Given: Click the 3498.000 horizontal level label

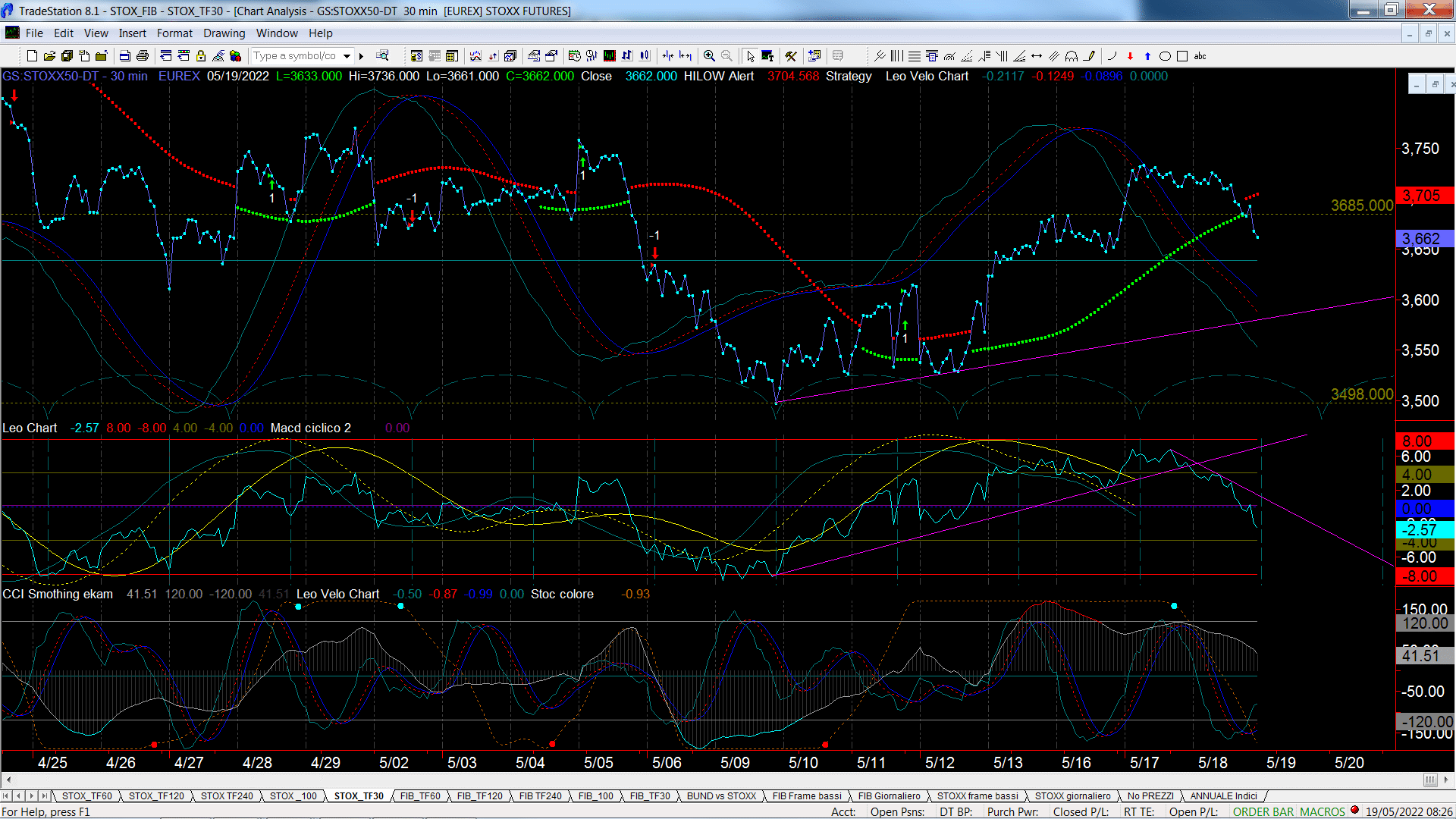Looking at the screenshot, I should tap(1362, 394).
